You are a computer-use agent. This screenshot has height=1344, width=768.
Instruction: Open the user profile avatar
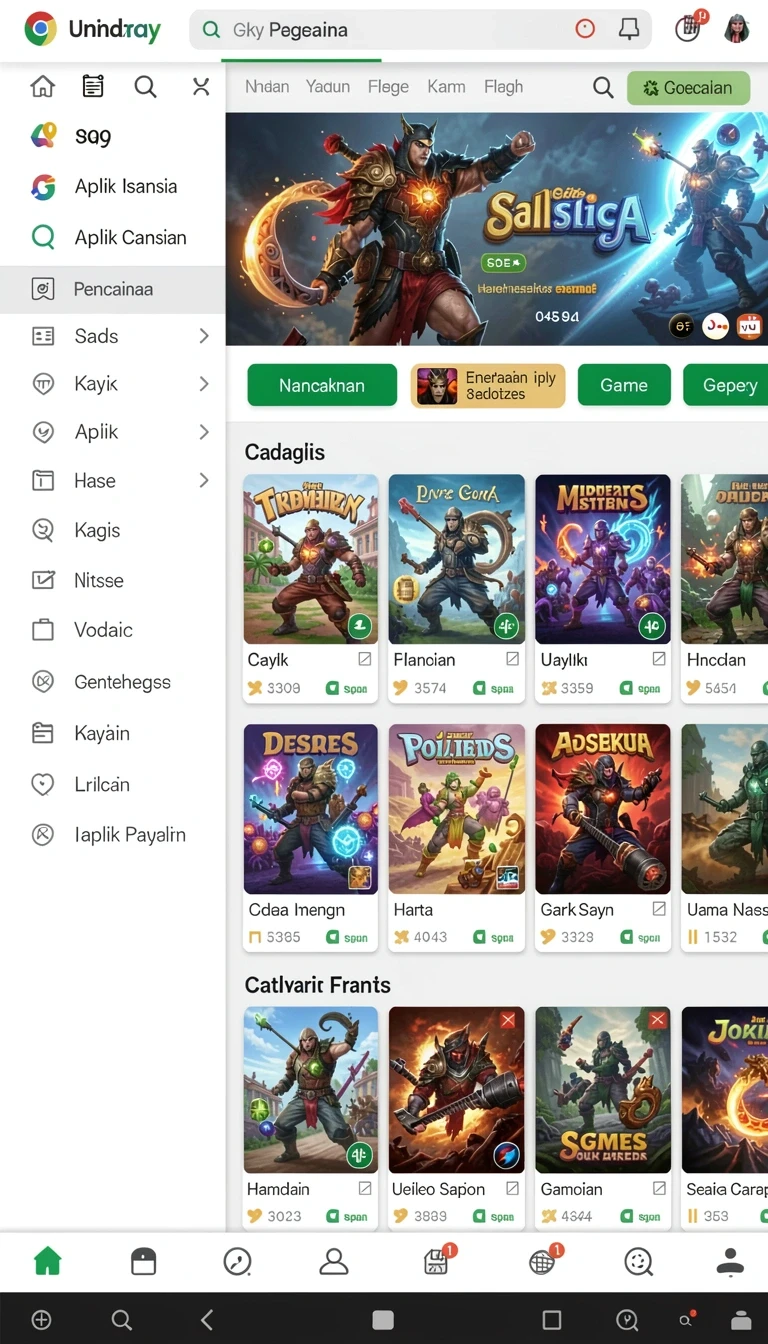click(x=737, y=29)
